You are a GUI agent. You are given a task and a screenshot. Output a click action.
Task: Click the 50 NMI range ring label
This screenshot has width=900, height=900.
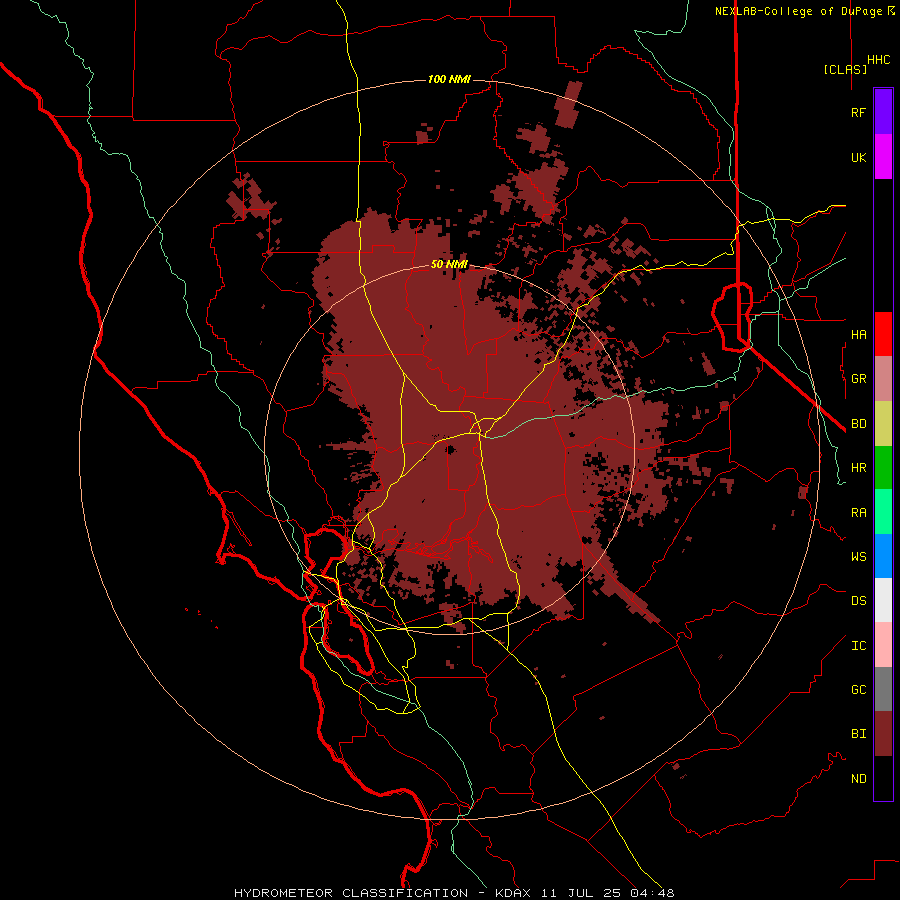tap(449, 264)
